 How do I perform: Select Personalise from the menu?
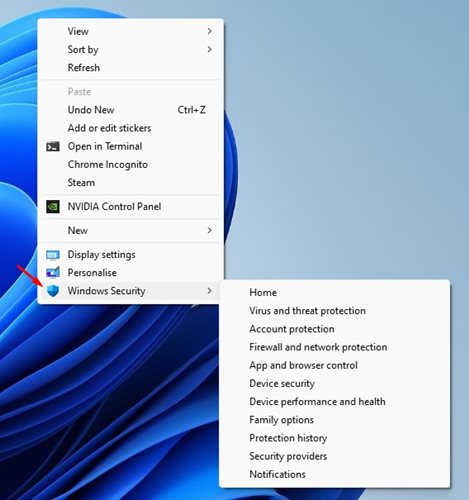[130, 273]
